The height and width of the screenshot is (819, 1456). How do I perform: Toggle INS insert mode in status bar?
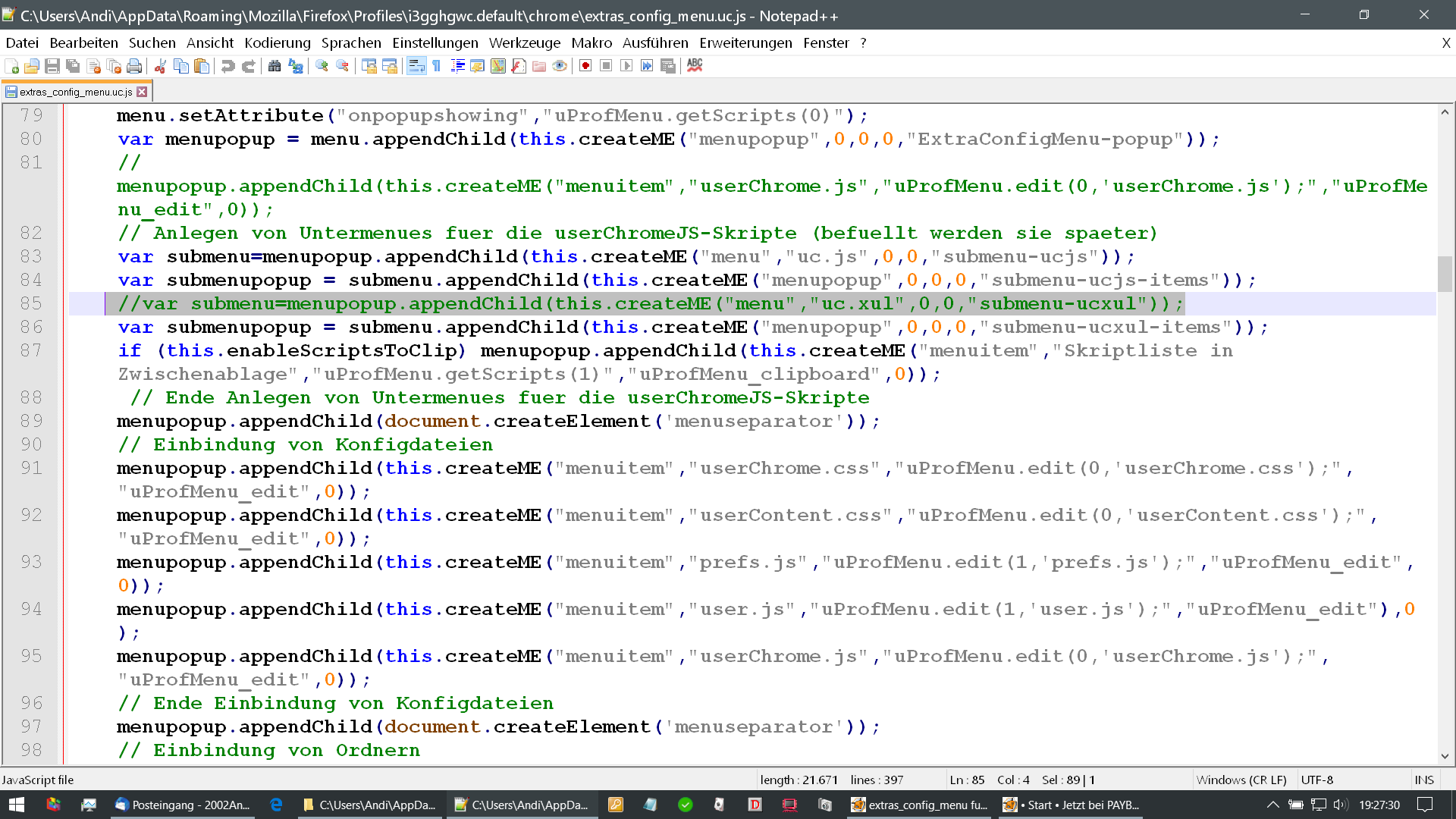pos(1423,780)
